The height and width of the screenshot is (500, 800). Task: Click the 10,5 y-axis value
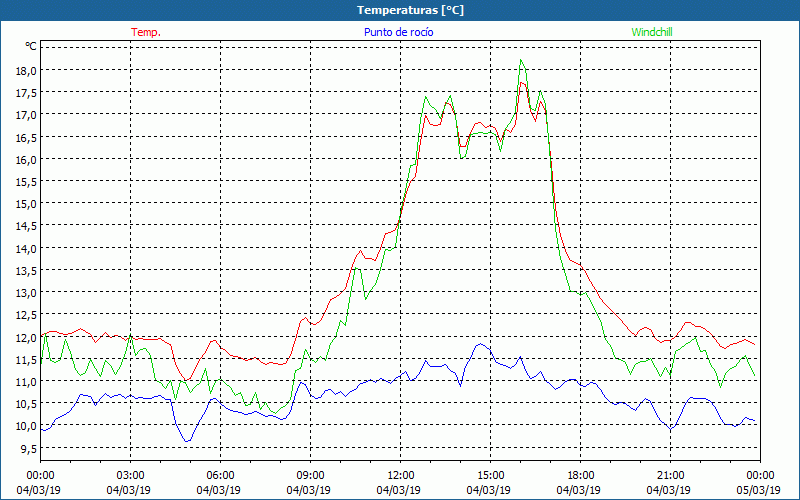click(26, 404)
